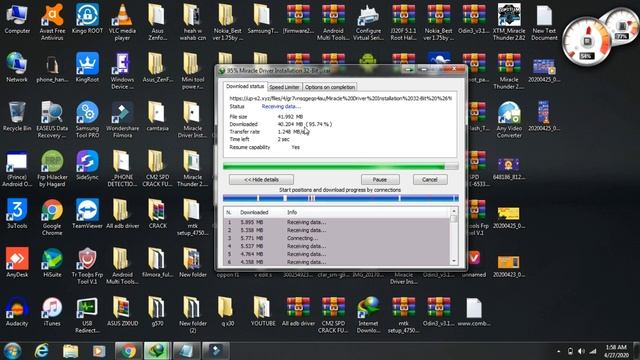Launch AnyDesk desktop shortcut
This screenshot has width=640, height=360.
[x=17, y=262]
